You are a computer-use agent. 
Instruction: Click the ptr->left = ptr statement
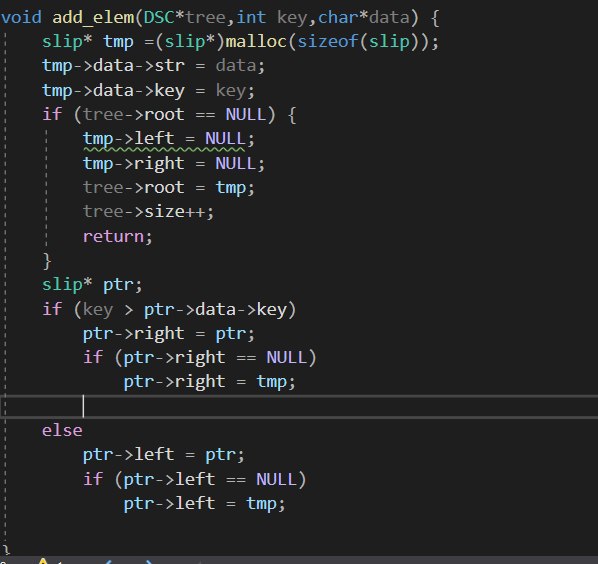pos(164,455)
